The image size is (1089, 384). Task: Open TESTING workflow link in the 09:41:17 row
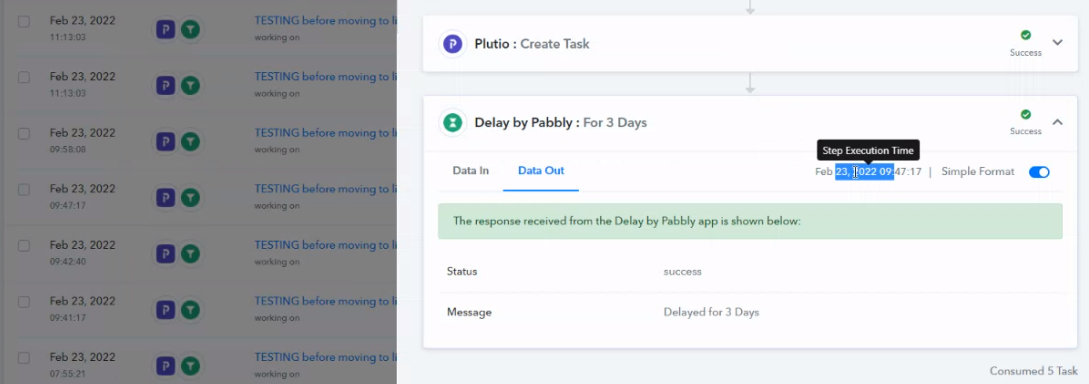click(325, 301)
